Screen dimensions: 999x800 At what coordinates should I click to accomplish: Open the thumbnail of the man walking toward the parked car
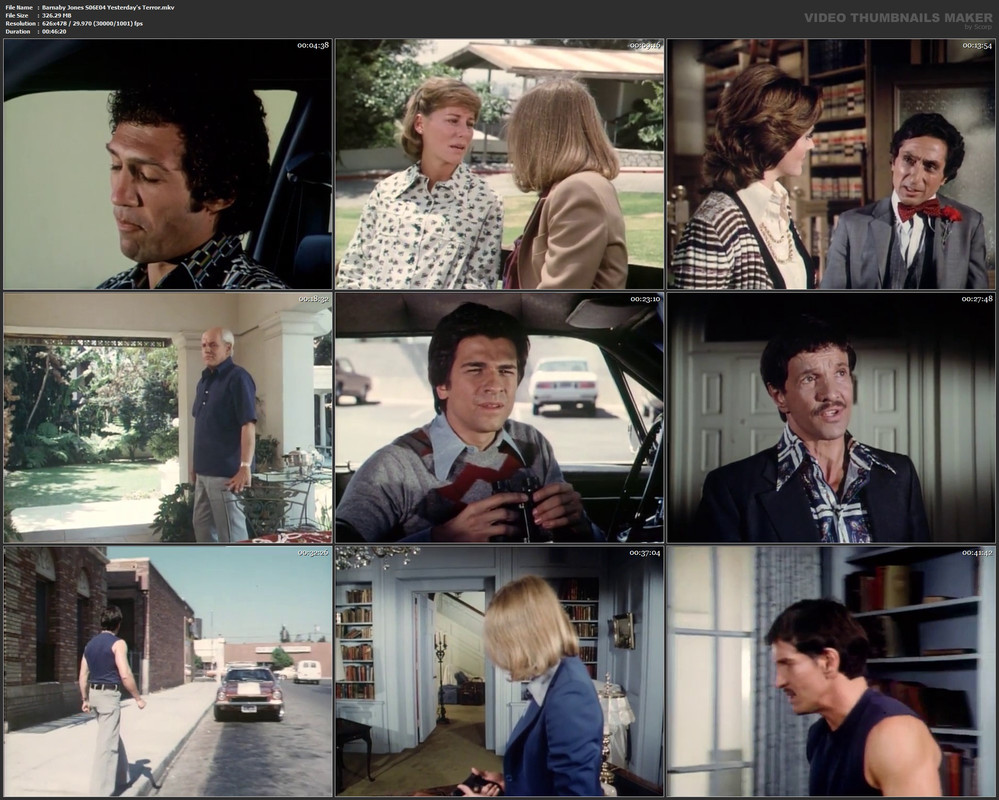point(168,671)
